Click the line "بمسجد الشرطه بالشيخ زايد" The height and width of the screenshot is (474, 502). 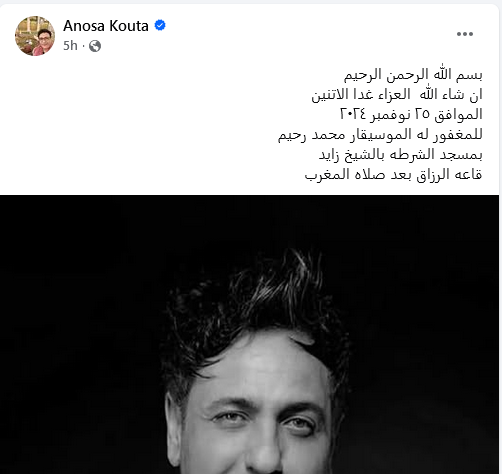[x=400, y=155]
